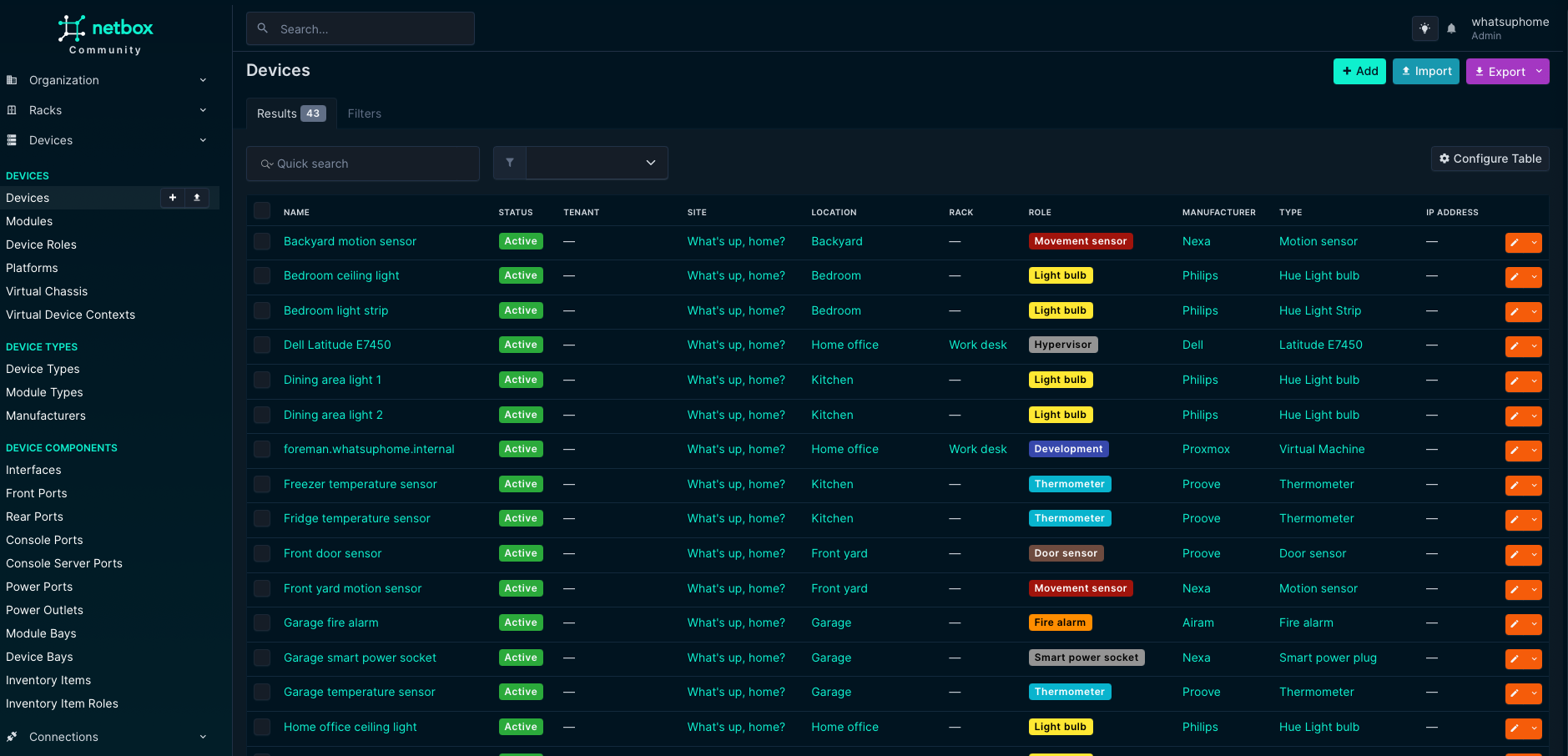Toggle light/dark color mode icon
Viewport: 1568px width, 756px height.
[x=1424, y=28]
